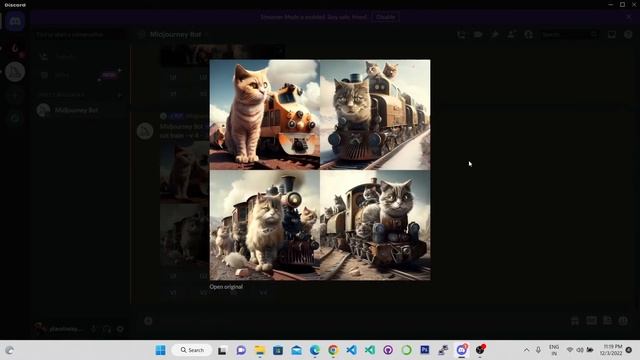The height and width of the screenshot is (360, 640).
Task: Click the Disable button in Streamer Mode banner
Action: [x=385, y=17]
